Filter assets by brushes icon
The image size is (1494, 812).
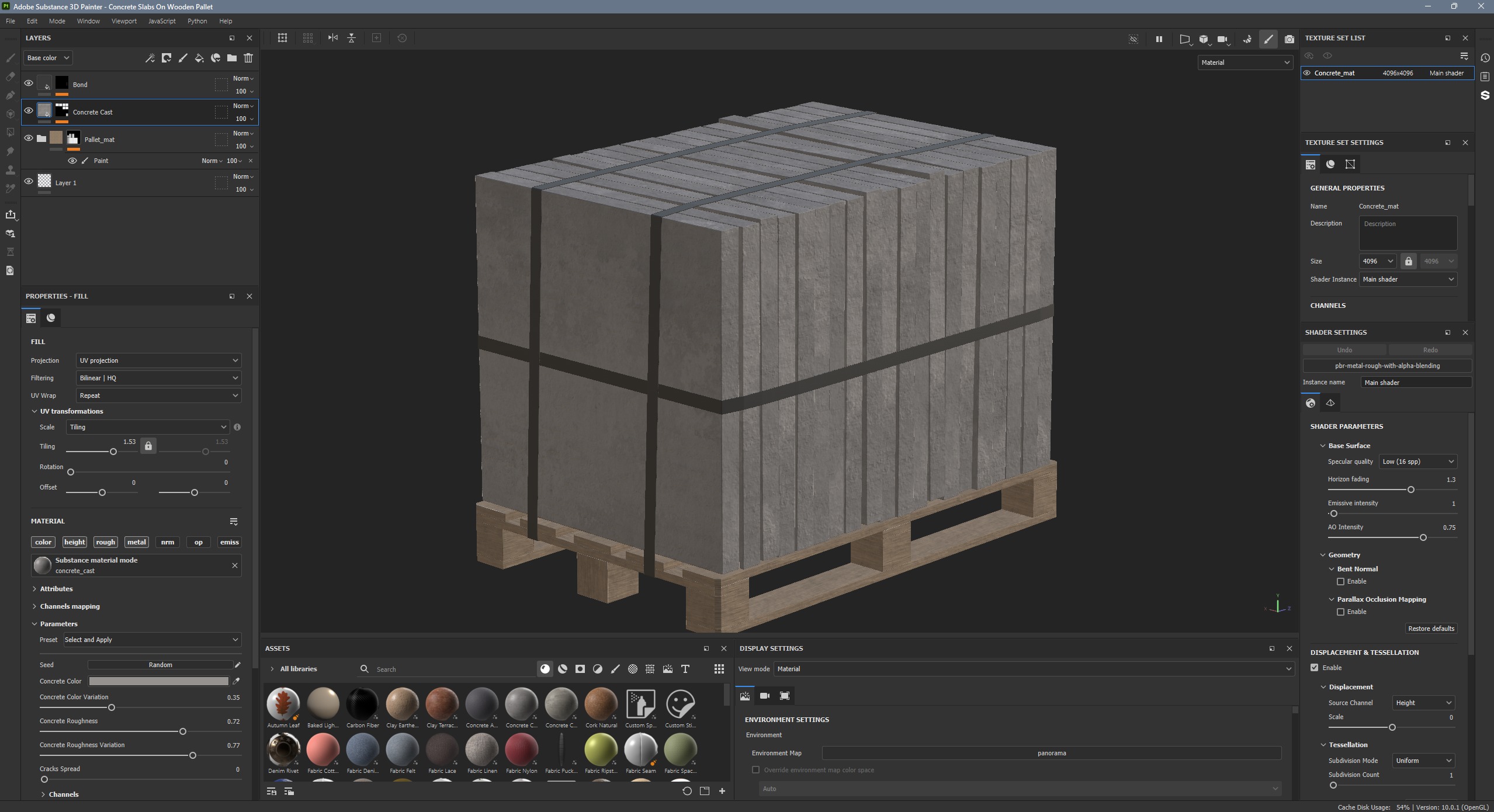(615, 669)
